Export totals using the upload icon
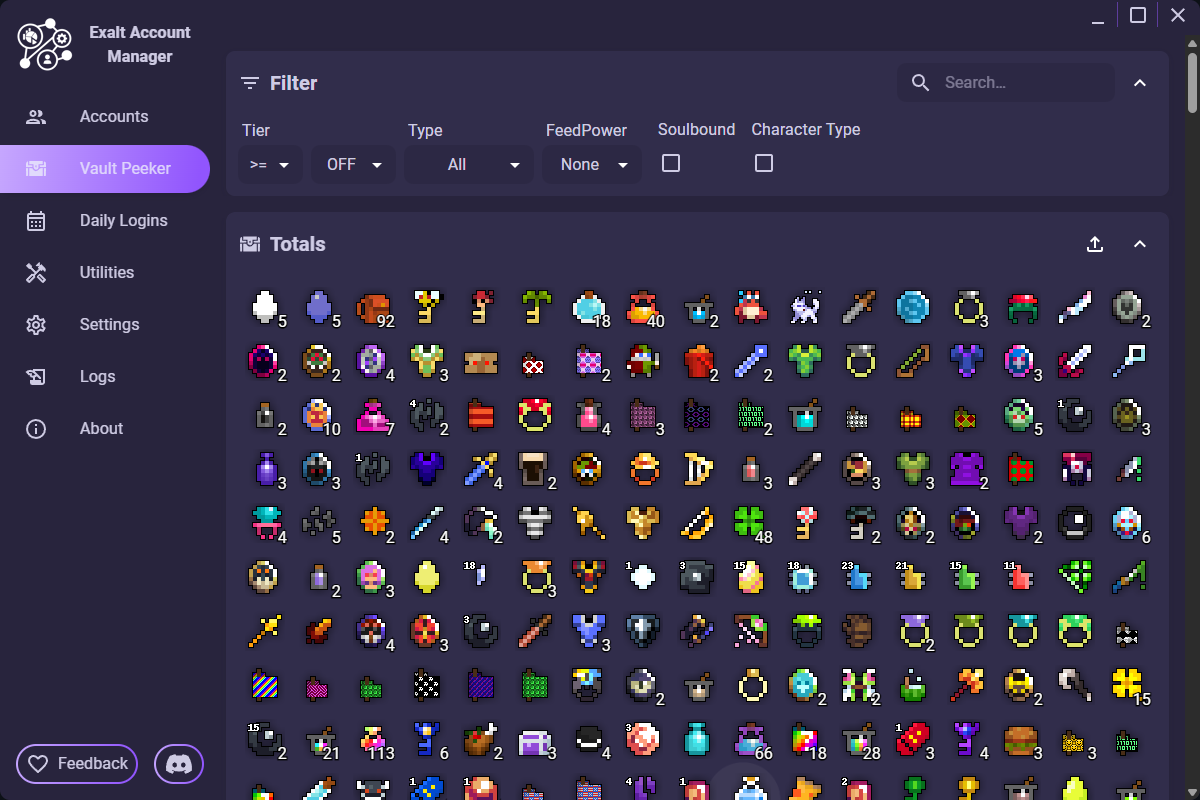 pyautogui.click(x=1095, y=244)
